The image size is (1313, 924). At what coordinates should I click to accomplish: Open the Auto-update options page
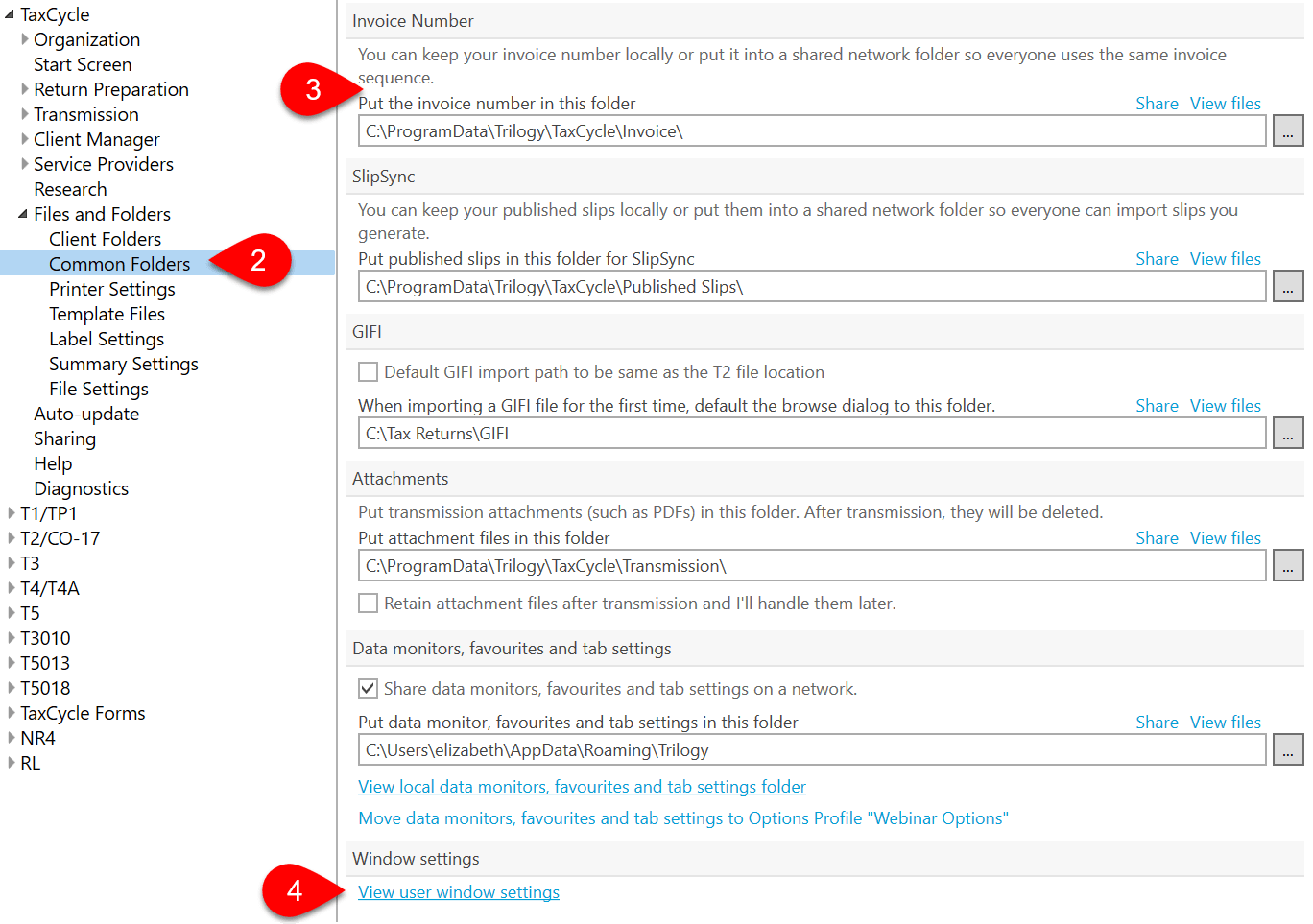tap(86, 414)
